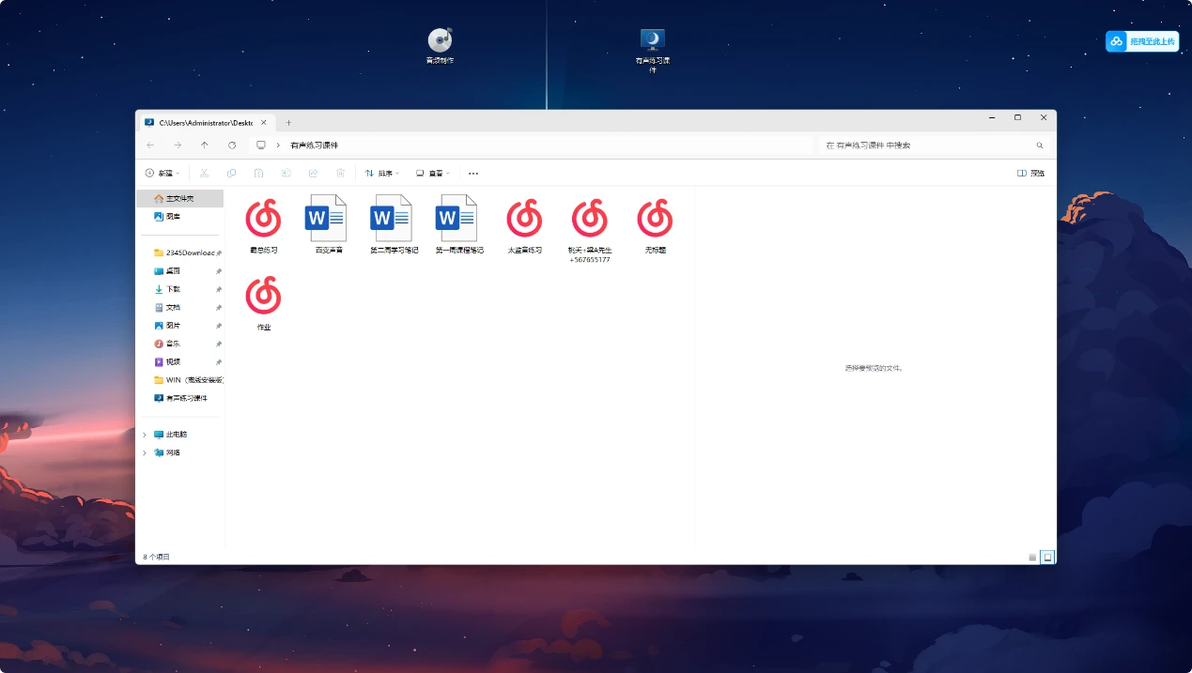Go up one folder level

pos(204,145)
